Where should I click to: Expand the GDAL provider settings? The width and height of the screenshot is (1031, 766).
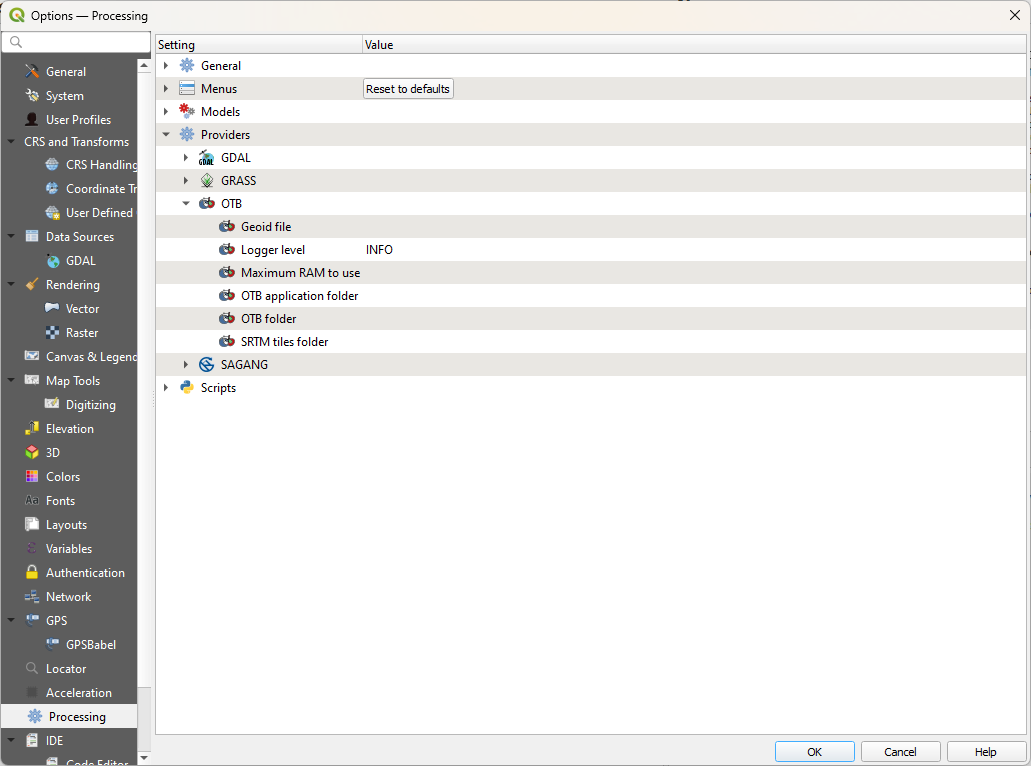(186, 158)
